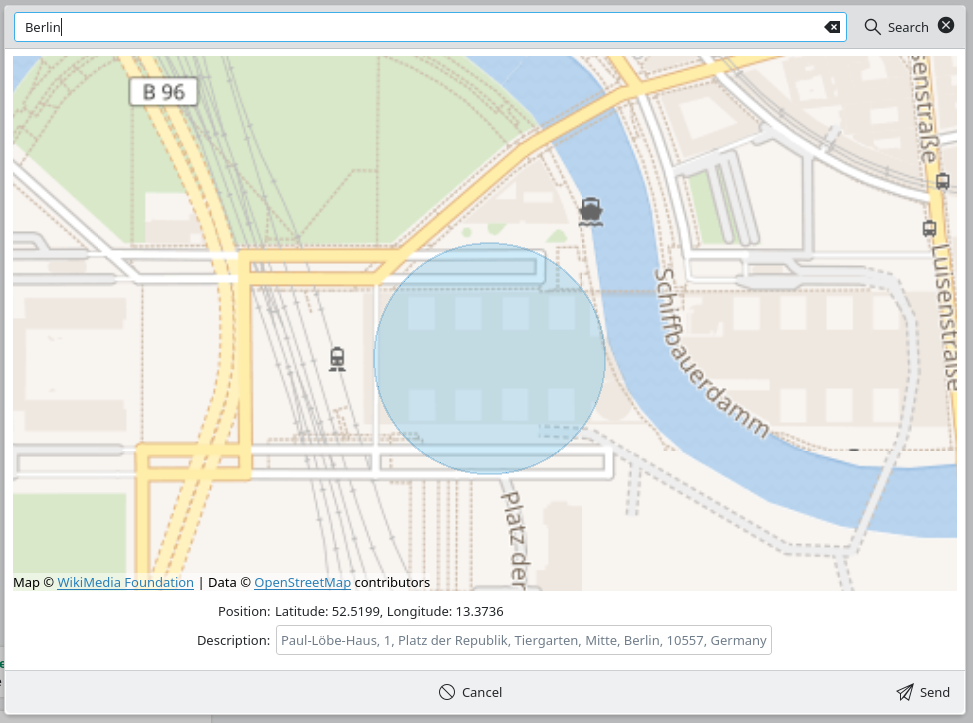Click the highlighted blue circle on the map
This screenshot has width=973, height=723.
[489, 357]
